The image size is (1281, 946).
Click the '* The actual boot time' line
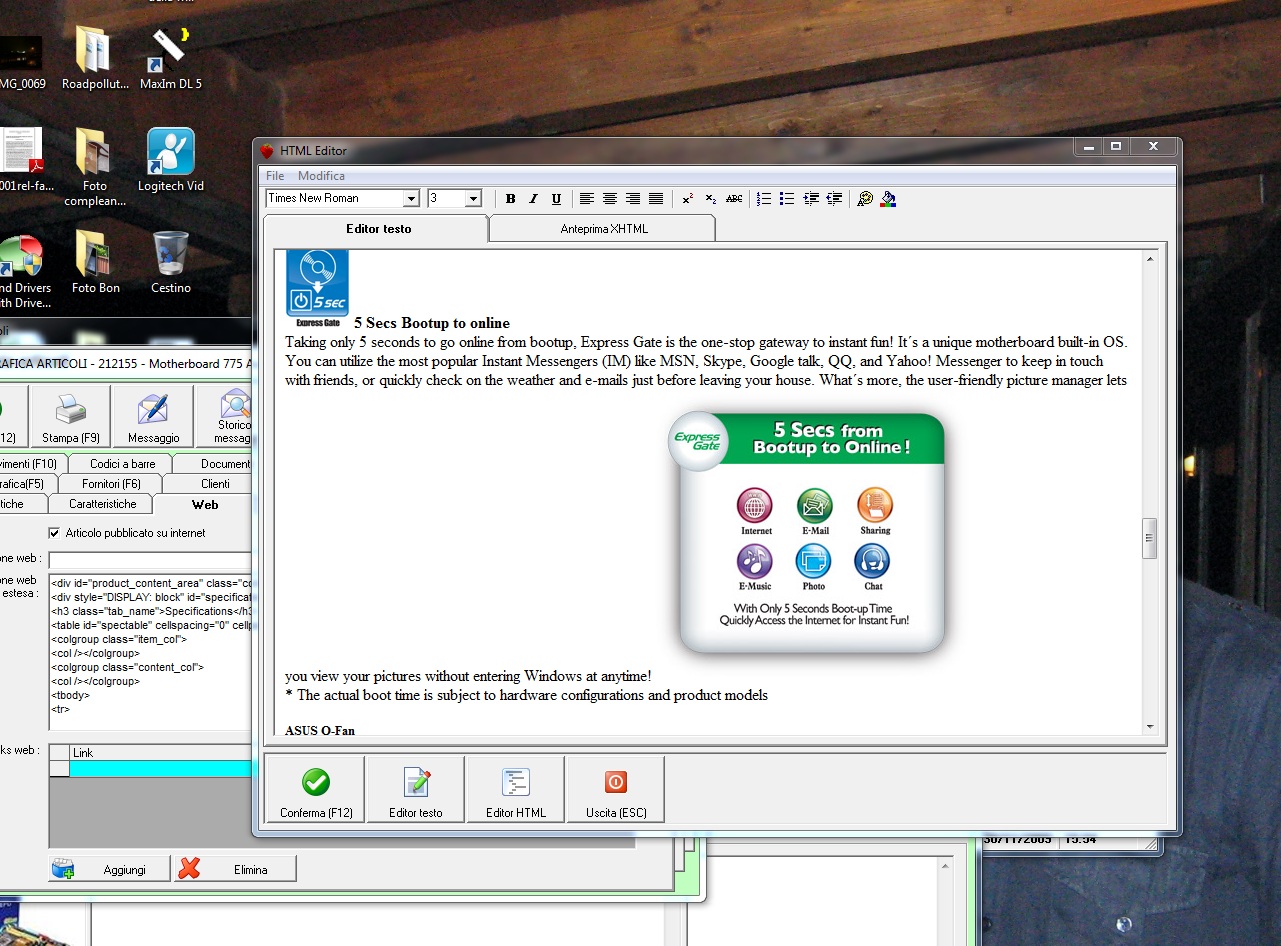pos(526,695)
